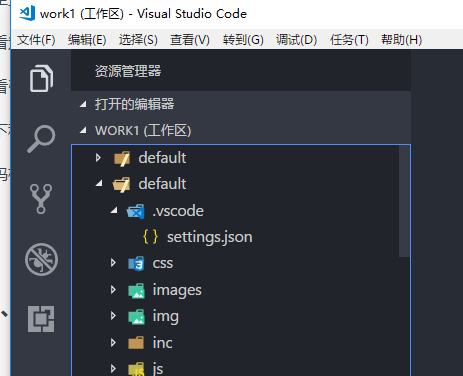Open the Debug bug icon
Image resolution: width=463 pixels, height=376 pixels.
tap(41, 259)
